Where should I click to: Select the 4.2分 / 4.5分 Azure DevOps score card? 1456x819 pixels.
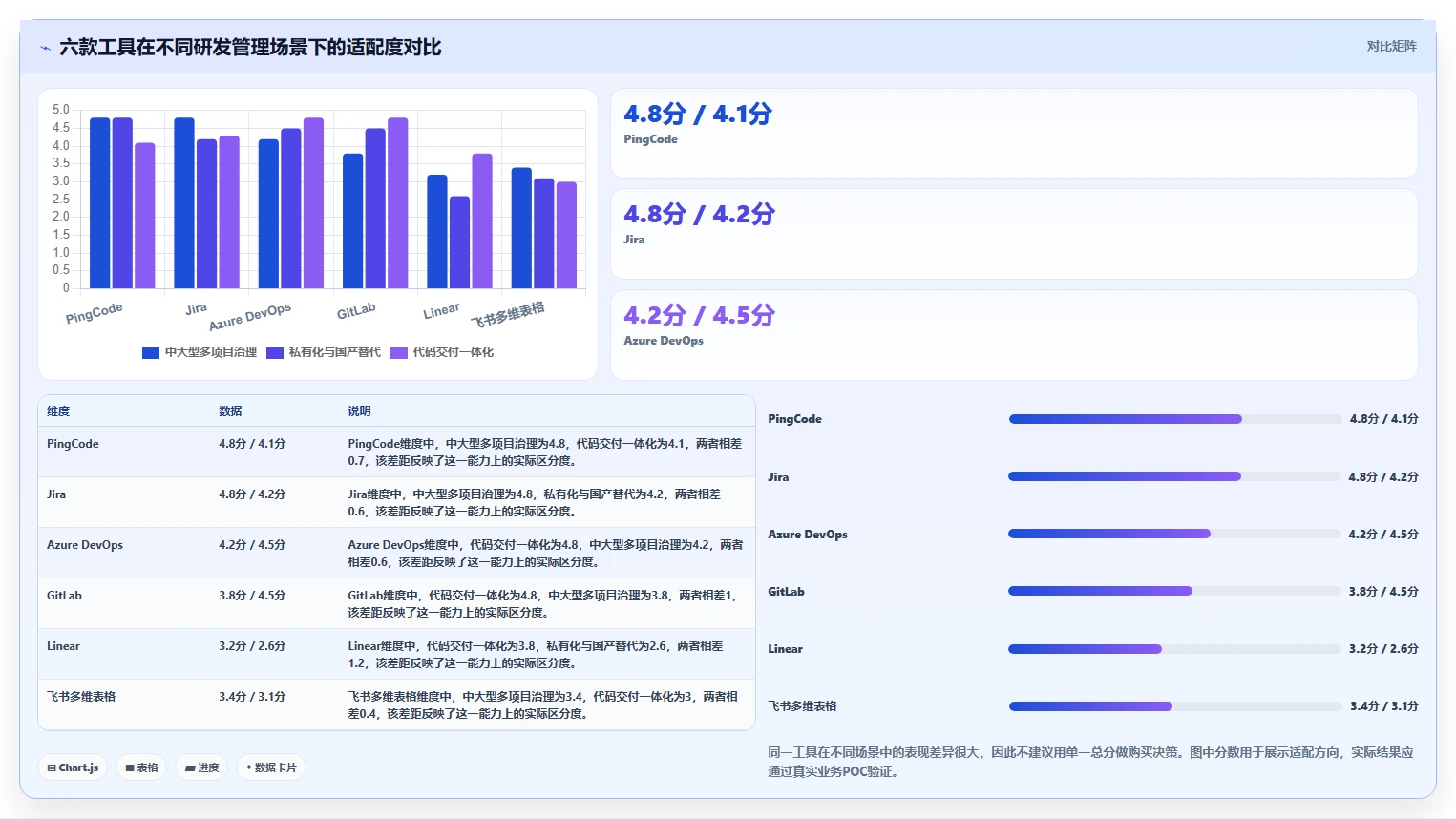click(x=1014, y=335)
